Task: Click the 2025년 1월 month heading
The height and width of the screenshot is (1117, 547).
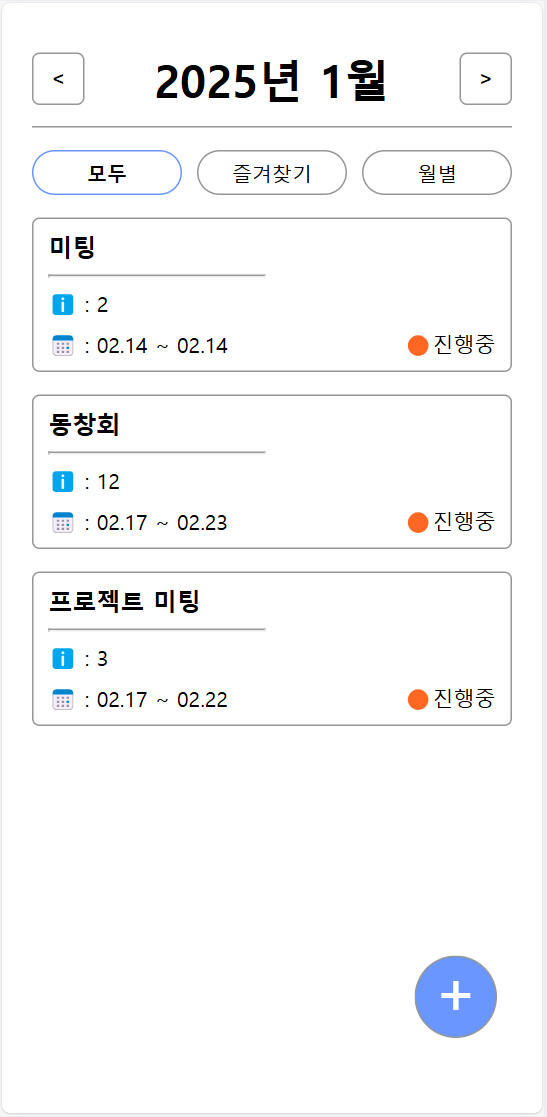Action: click(x=271, y=81)
